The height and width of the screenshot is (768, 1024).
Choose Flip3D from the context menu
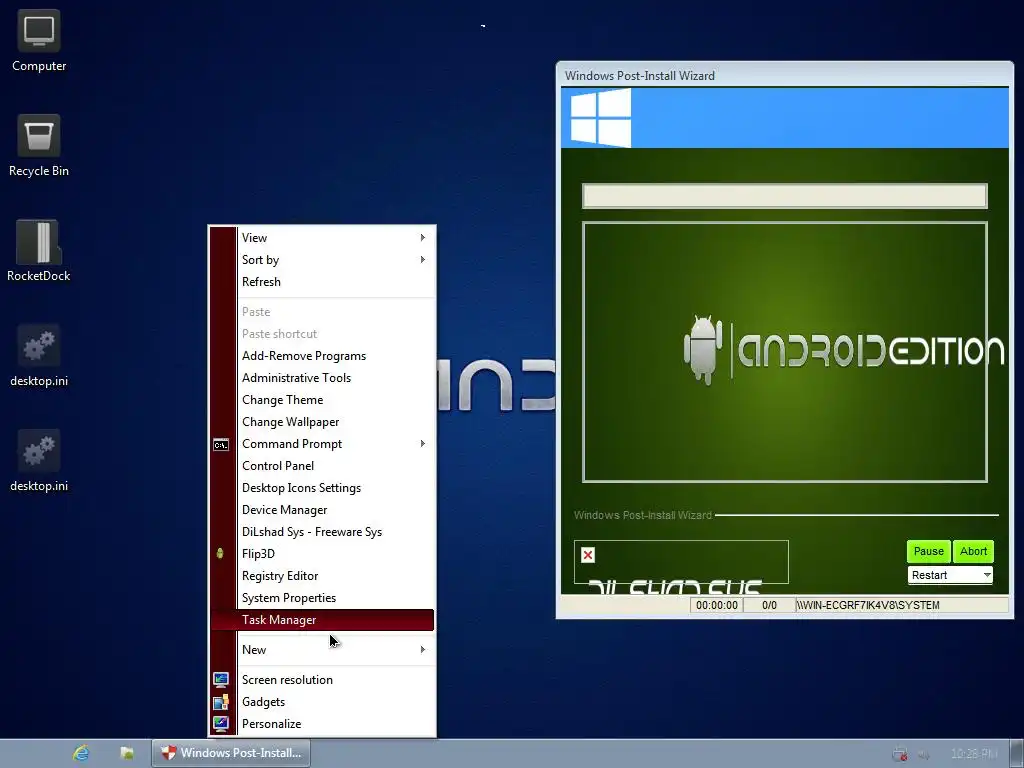click(x=323, y=554)
